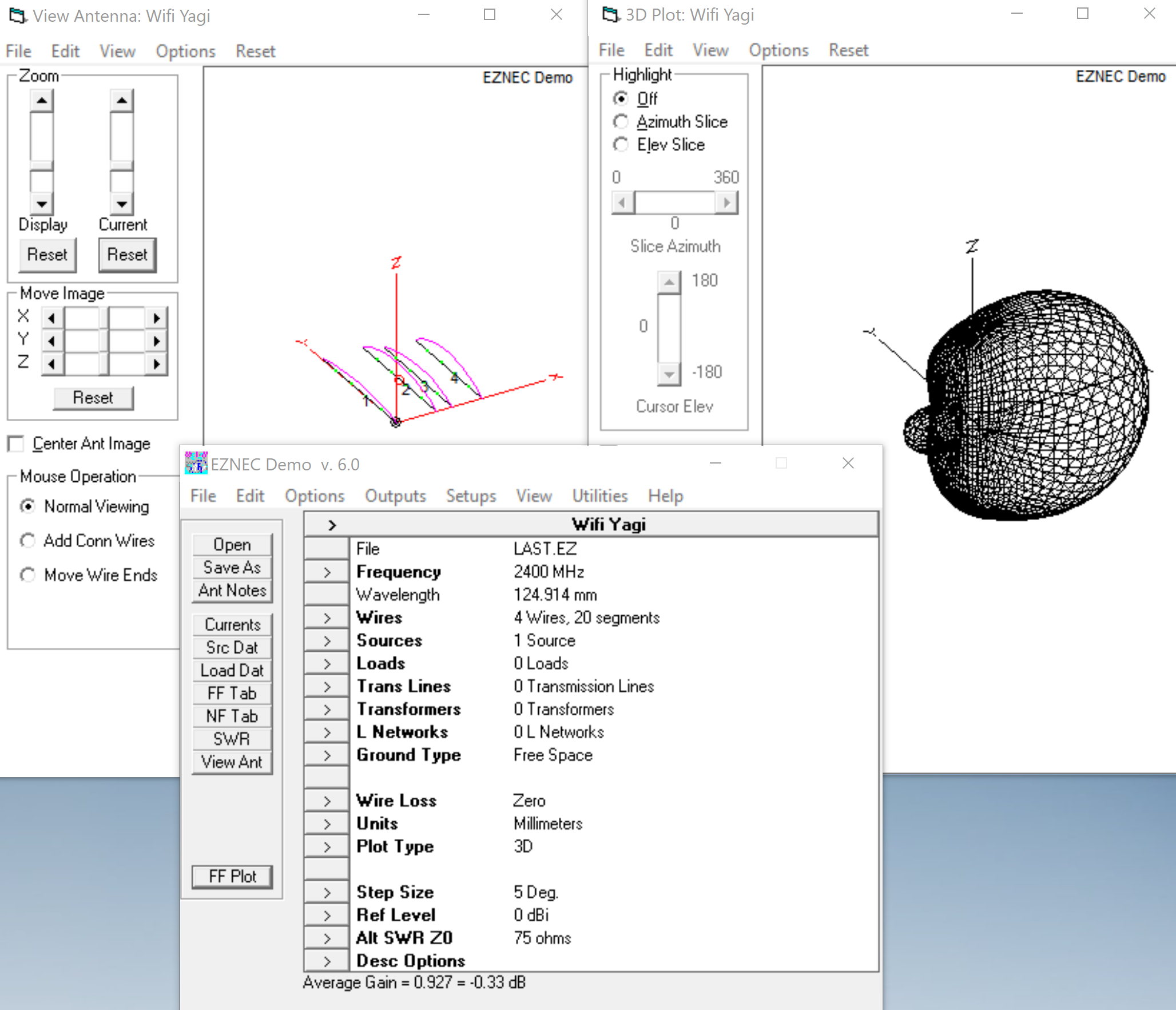Click Slice Azimuth right arrow
The width and height of the screenshot is (1176, 1010).
click(x=727, y=202)
